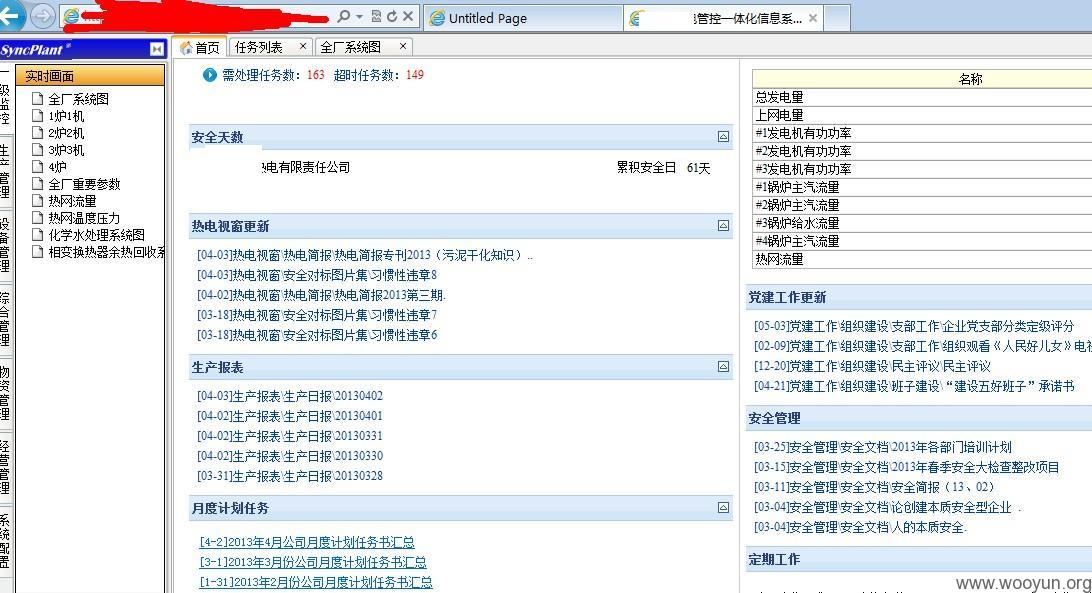
Task: Collapse the 安全天数 section
Action: click(724, 137)
